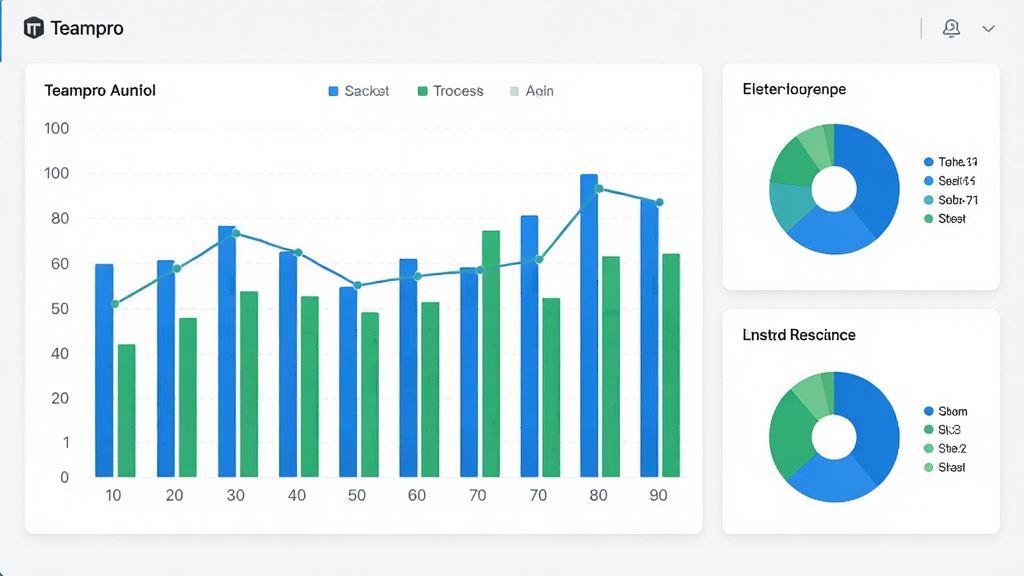Click the Ste:2 legend entry
Image resolution: width=1024 pixels, height=576 pixels.
946,449
